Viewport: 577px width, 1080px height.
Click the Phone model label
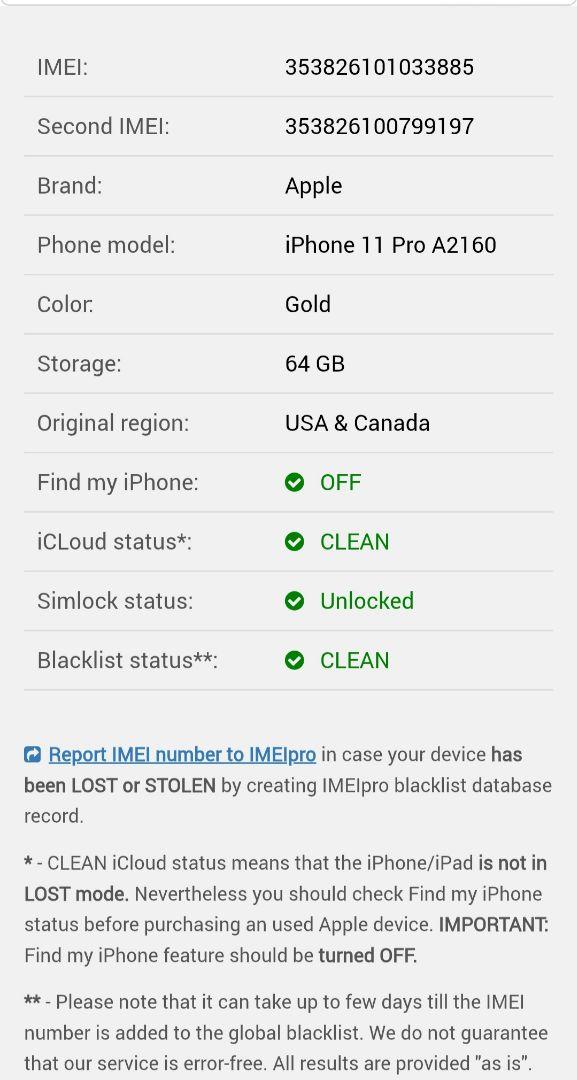(x=106, y=245)
